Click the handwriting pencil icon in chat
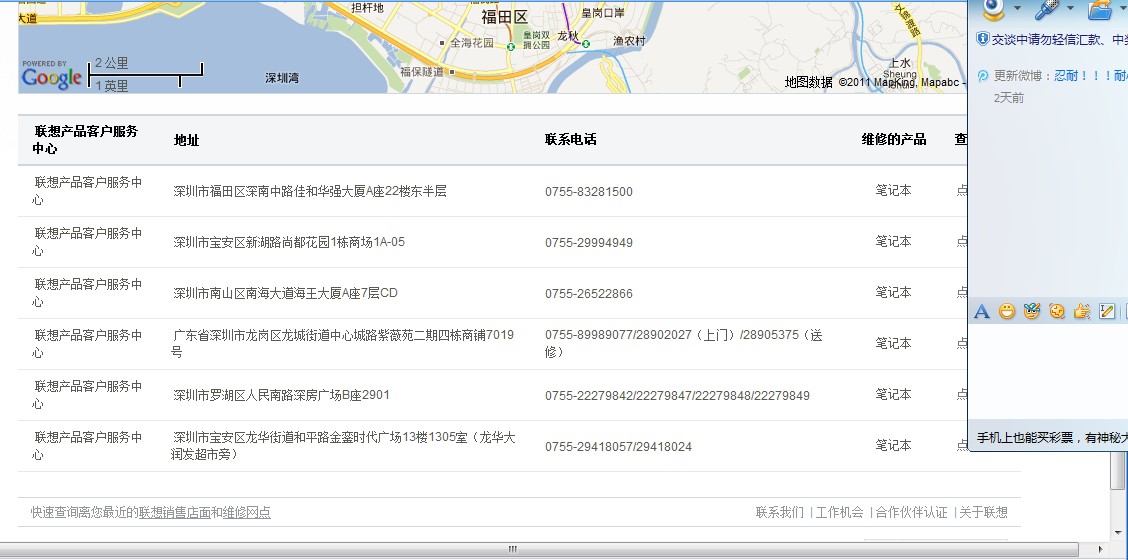Image resolution: width=1128 pixels, height=560 pixels. point(1107,312)
